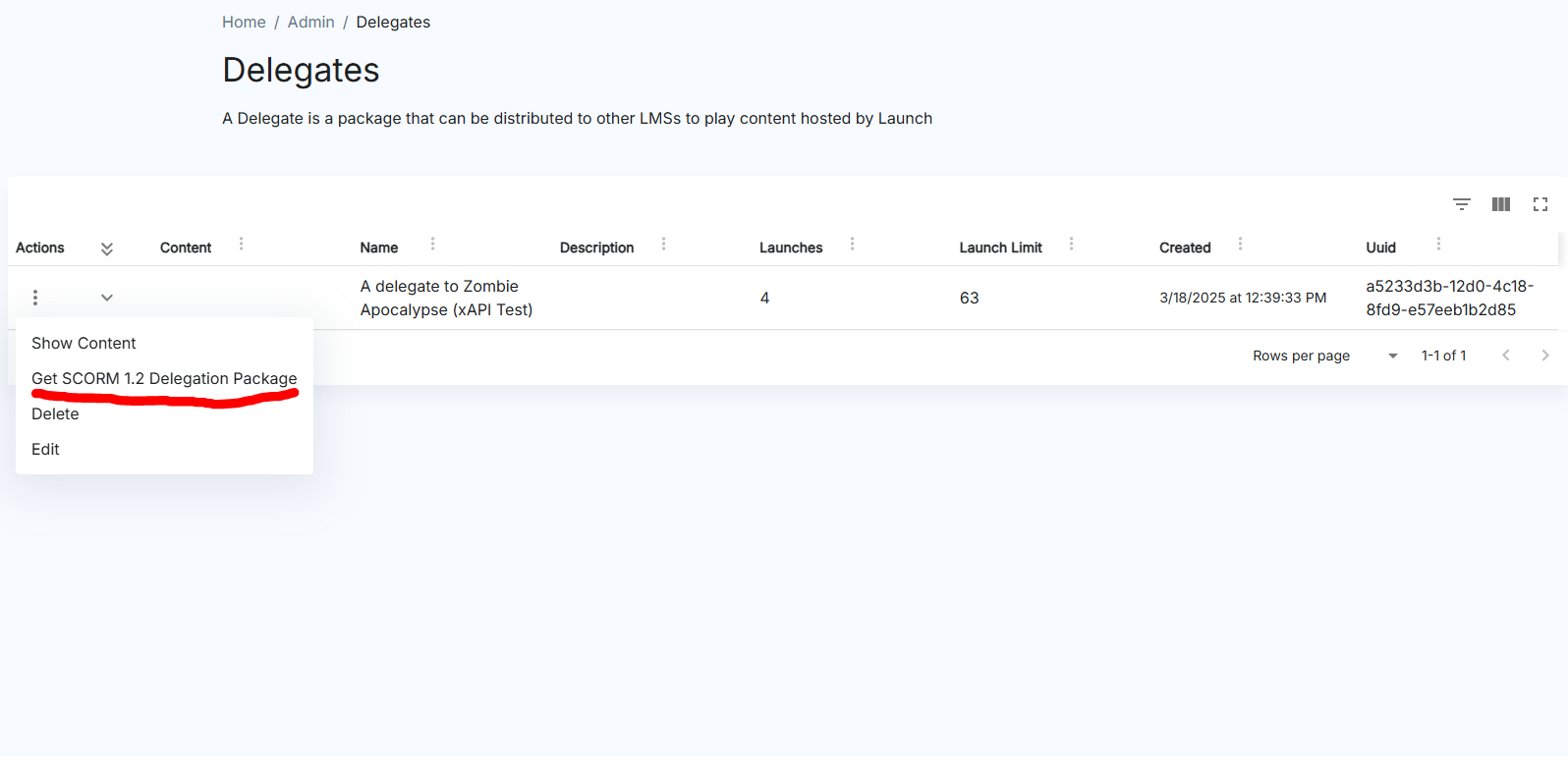Select 'A delegate to Zombie Apocalypse' name cell
Image resolution: width=1568 pixels, height=768 pixels.
(446, 298)
